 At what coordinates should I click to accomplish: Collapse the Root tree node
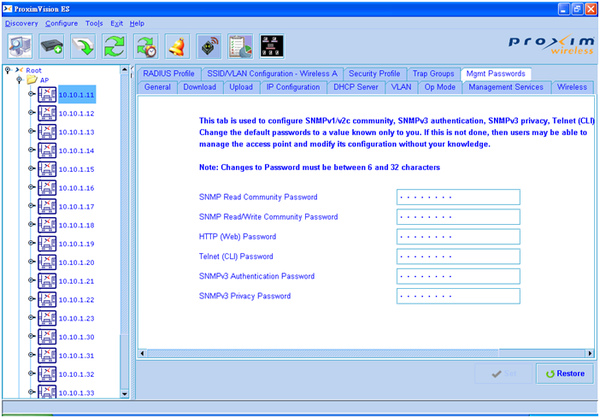click(x=8, y=70)
